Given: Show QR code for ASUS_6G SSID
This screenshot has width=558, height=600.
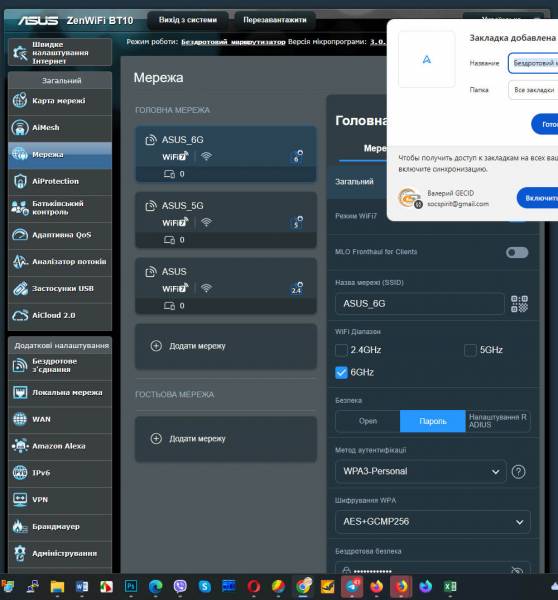Looking at the screenshot, I should tap(519, 304).
